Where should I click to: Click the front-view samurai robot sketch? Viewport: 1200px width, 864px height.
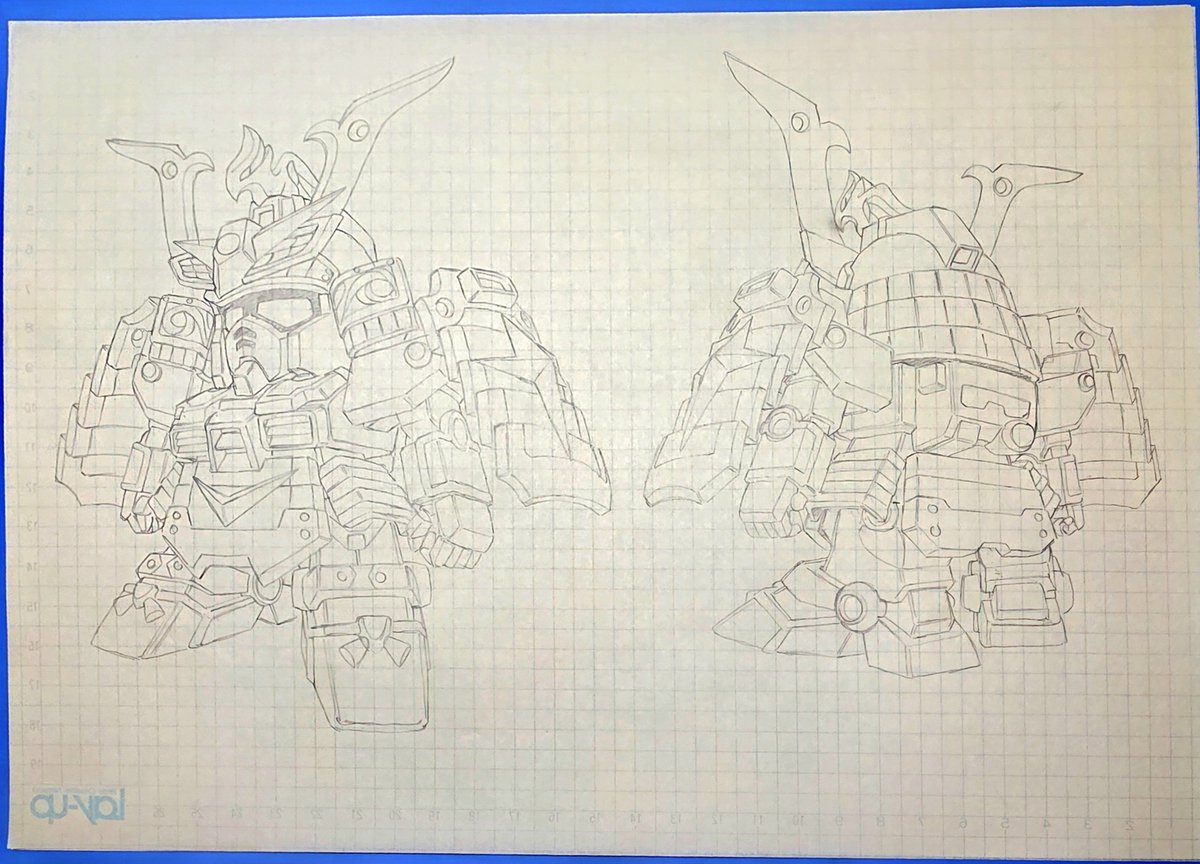tap(335, 395)
